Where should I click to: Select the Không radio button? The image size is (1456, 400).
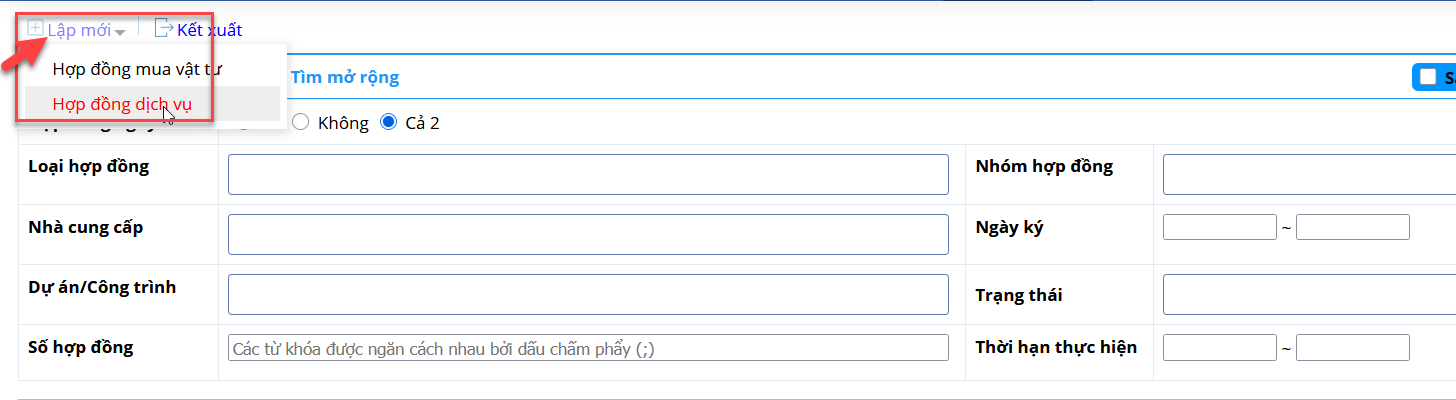point(299,123)
